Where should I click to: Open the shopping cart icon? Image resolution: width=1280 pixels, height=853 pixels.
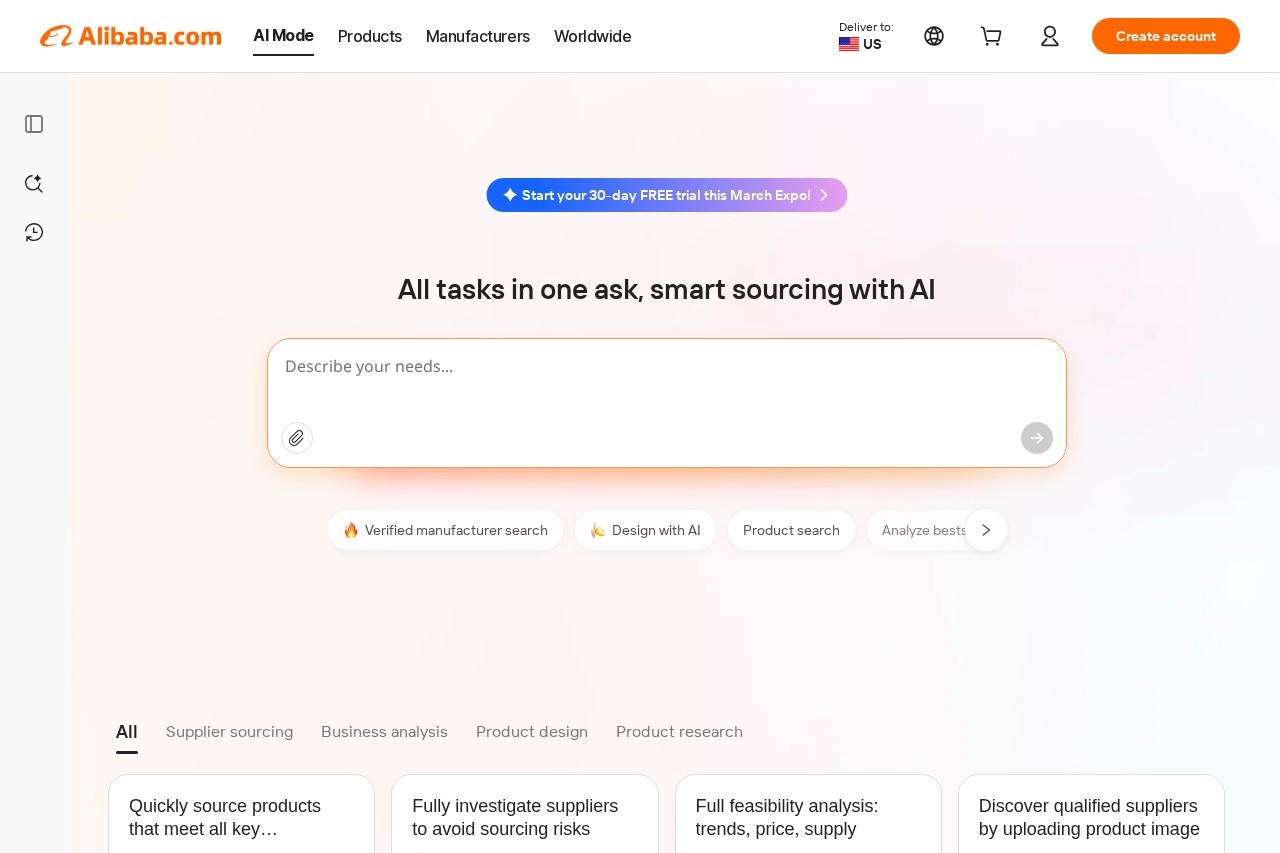[990, 36]
